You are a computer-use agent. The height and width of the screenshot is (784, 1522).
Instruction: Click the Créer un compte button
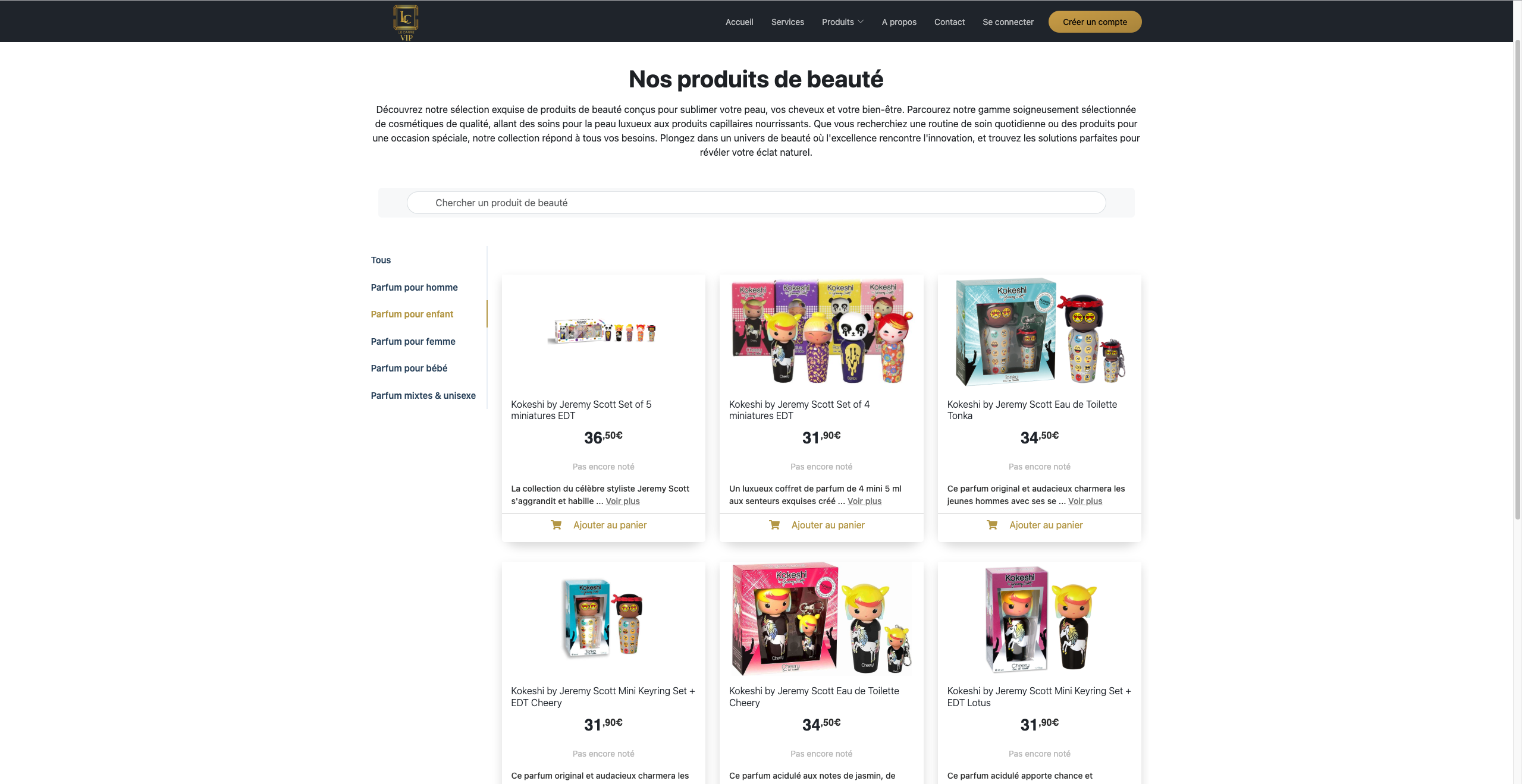click(1095, 22)
